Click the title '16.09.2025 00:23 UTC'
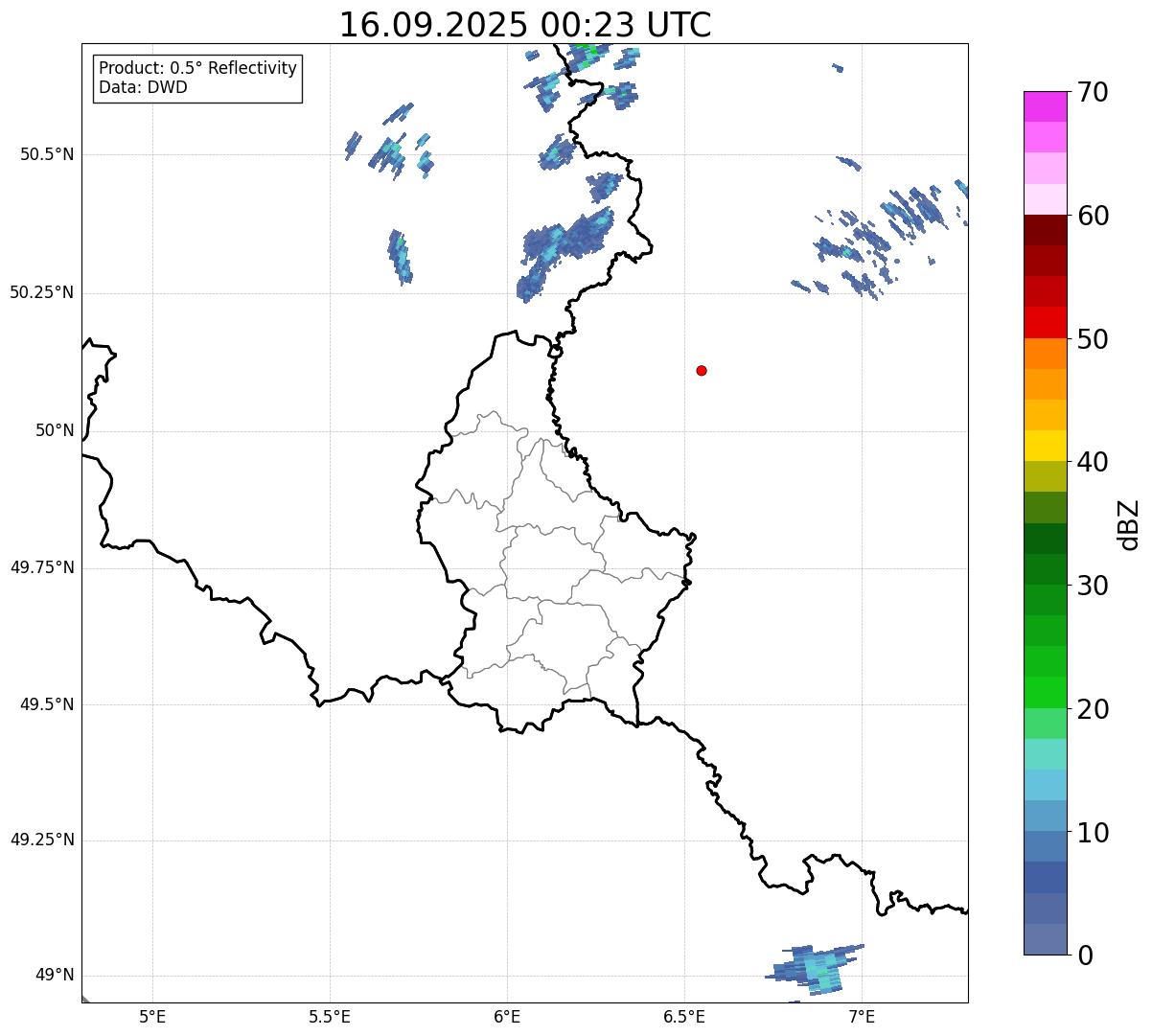1152x1036 pixels. coord(525,25)
